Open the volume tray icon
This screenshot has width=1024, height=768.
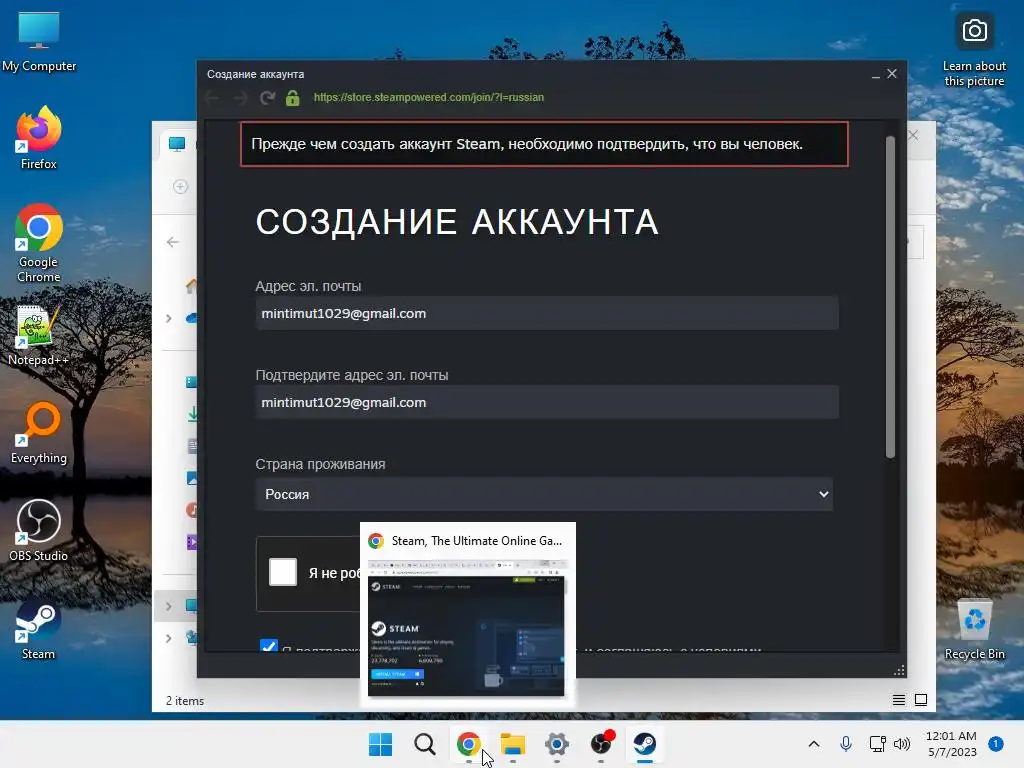point(902,743)
